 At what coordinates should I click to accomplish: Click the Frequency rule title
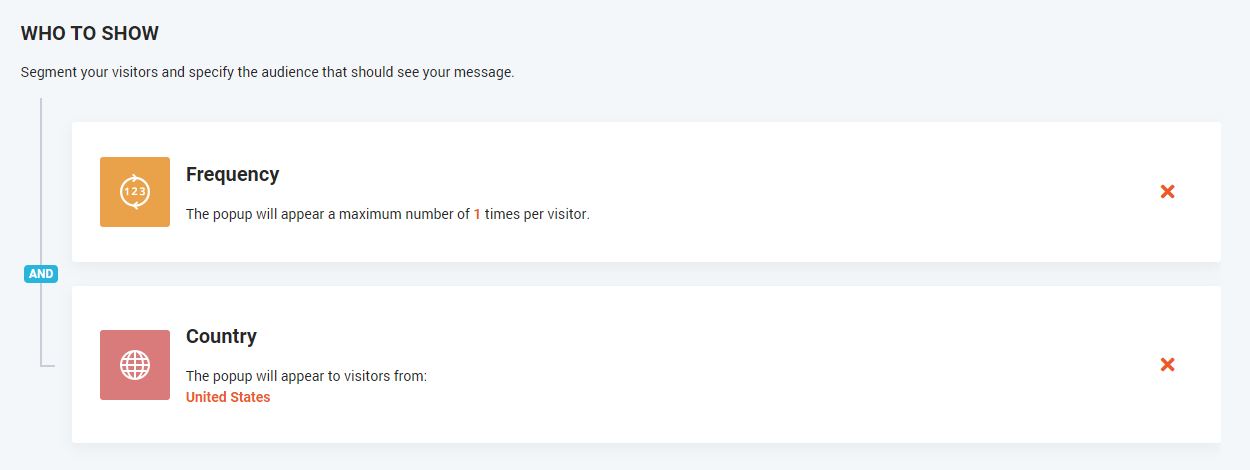pos(232,174)
